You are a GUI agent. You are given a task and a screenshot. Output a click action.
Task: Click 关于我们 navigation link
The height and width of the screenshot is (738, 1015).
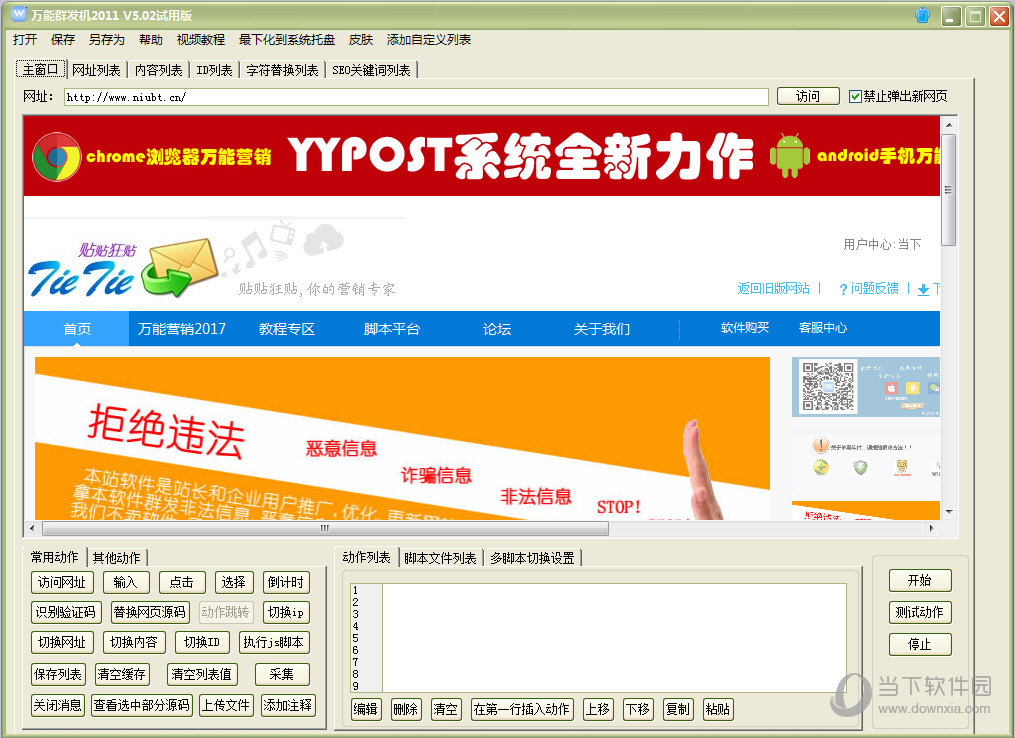click(x=601, y=329)
